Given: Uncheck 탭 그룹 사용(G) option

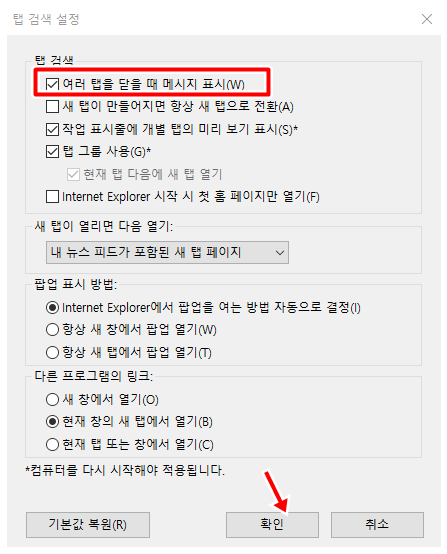Looking at the screenshot, I should tap(52, 152).
